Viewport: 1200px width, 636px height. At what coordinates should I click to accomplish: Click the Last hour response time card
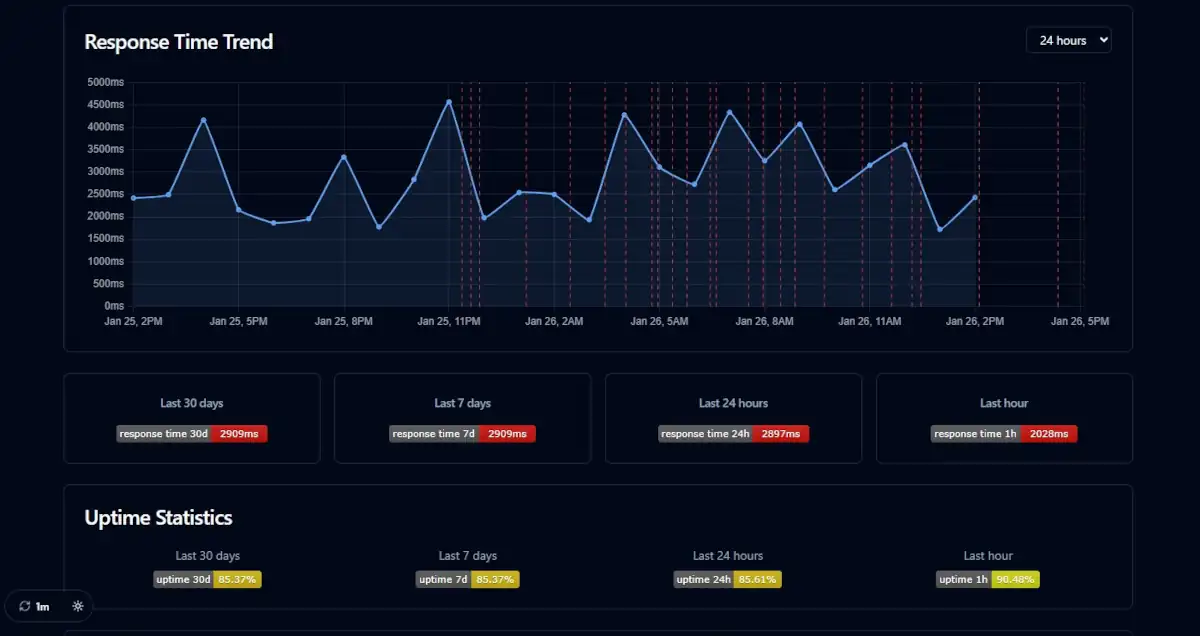(1004, 418)
